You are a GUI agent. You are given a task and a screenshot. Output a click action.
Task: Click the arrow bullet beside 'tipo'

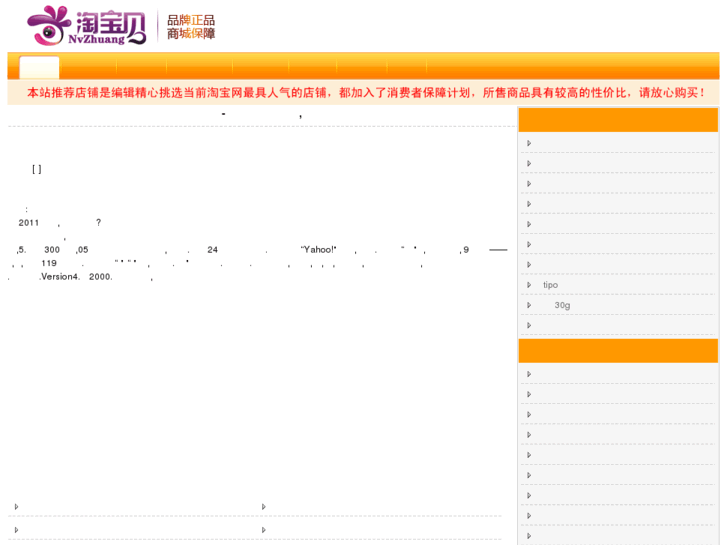click(529, 285)
